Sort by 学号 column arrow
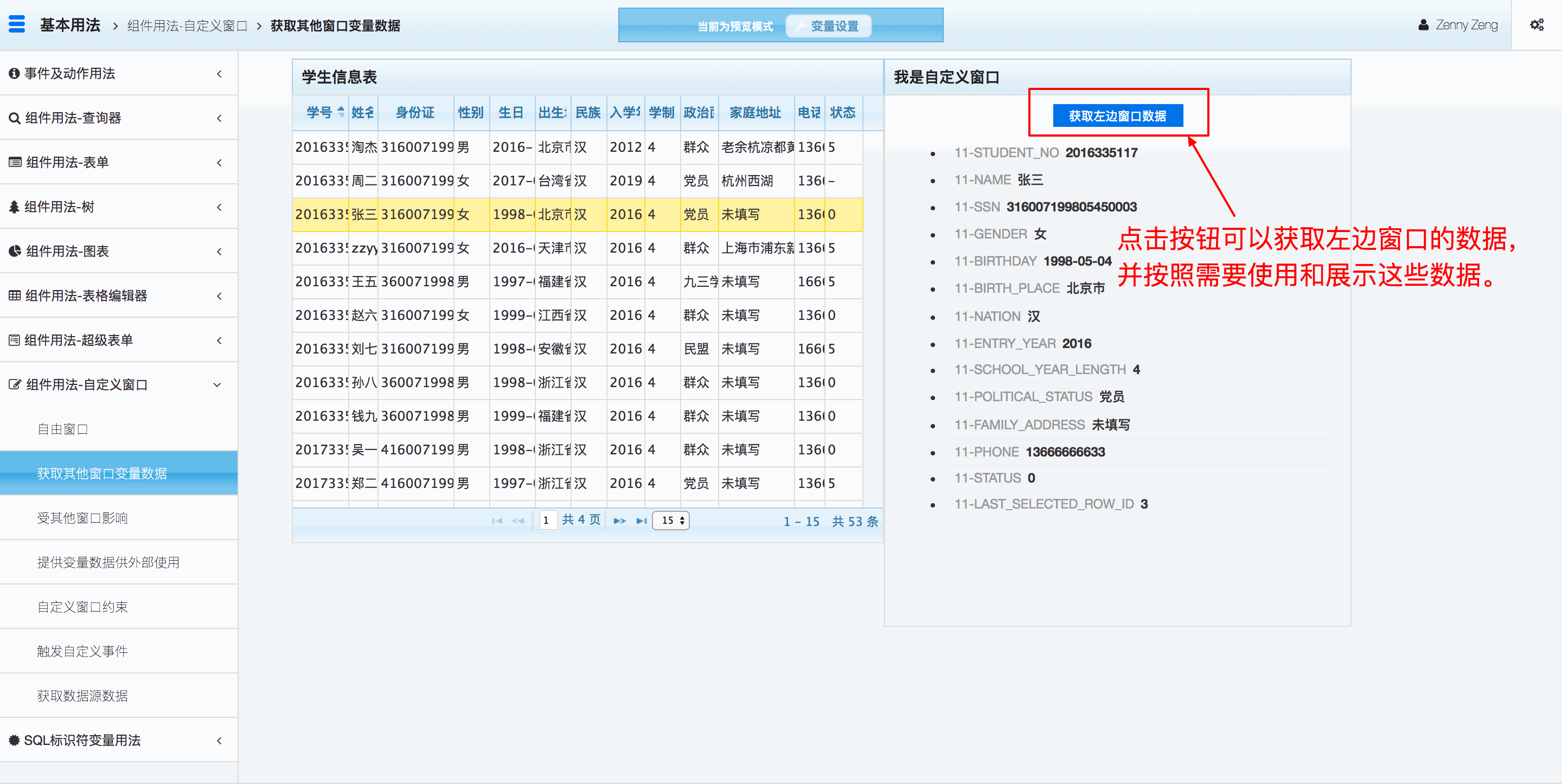Screen dimensions: 1562x784 [341, 112]
